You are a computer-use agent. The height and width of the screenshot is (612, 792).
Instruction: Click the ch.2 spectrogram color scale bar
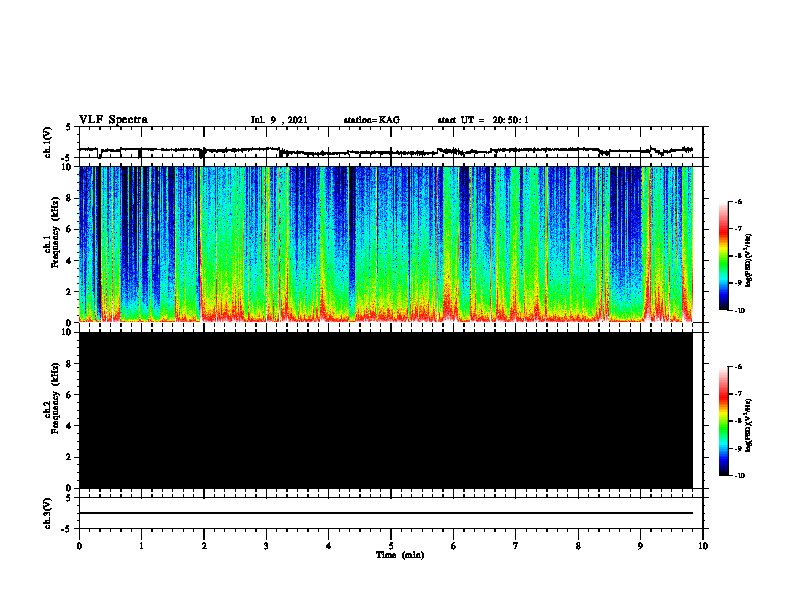pos(723,421)
